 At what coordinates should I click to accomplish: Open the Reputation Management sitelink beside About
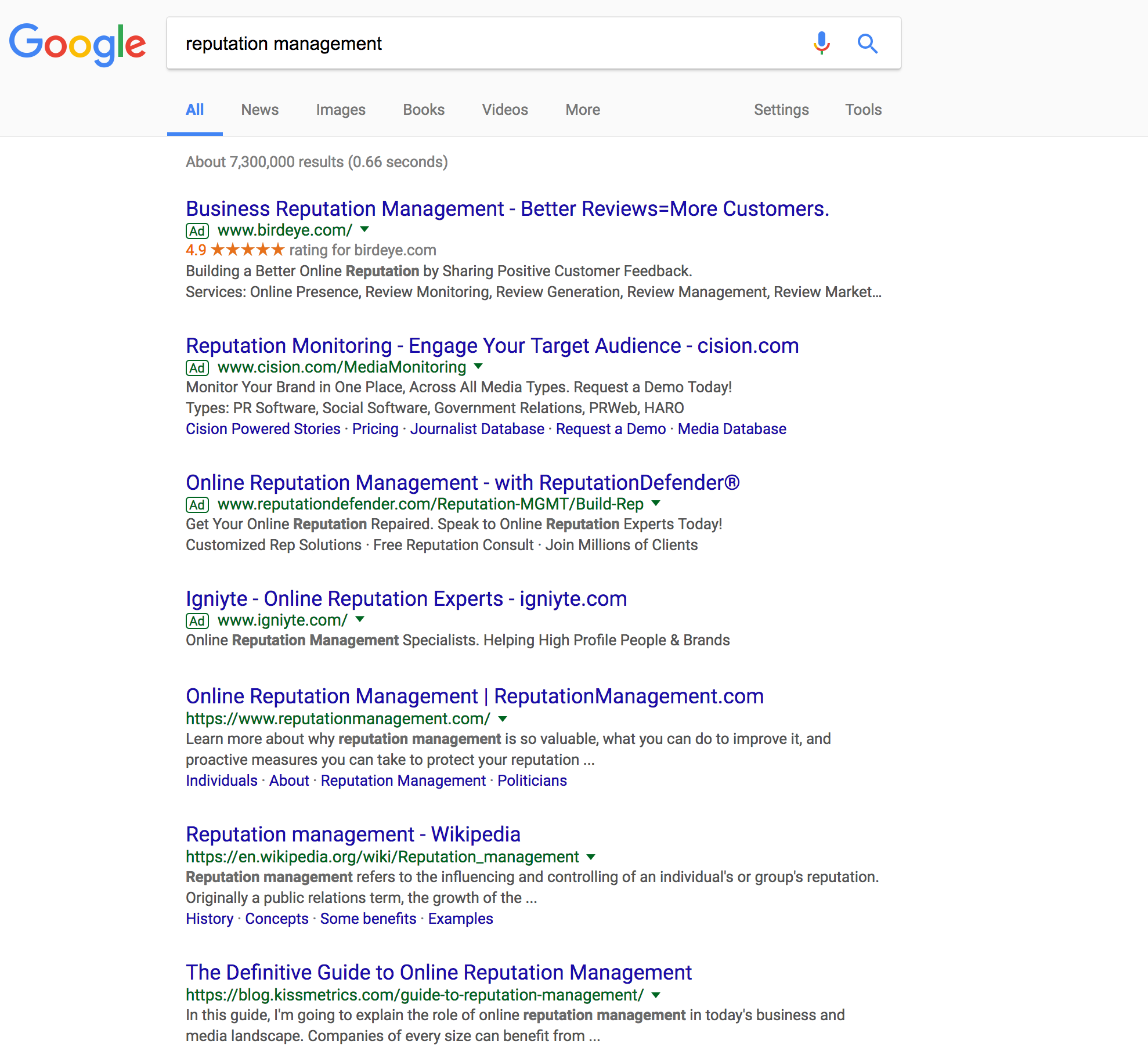(403, 781)
